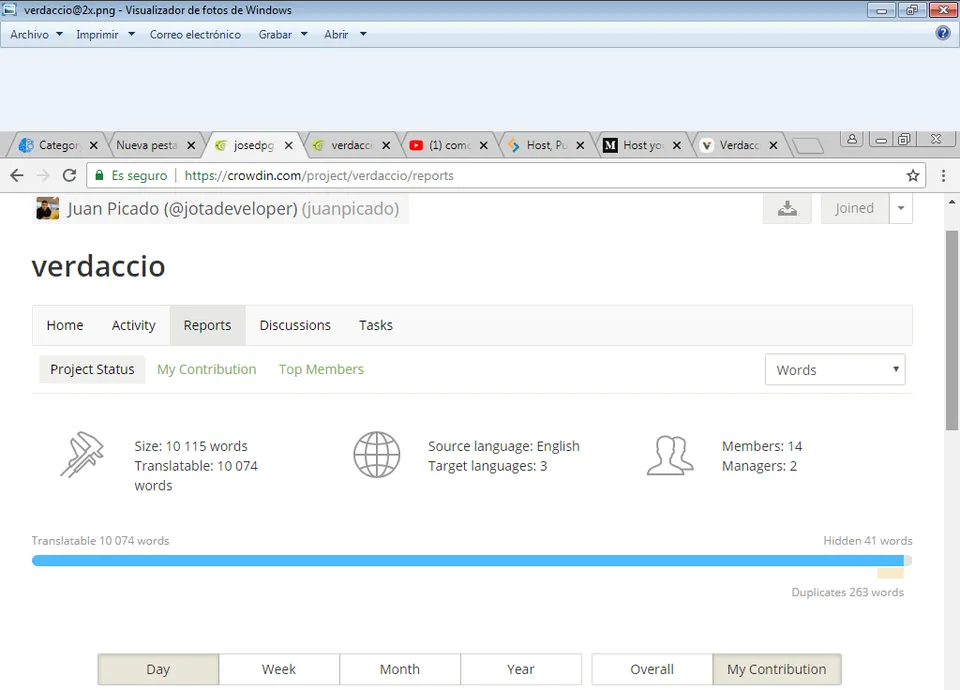The height and width of the screenshot is (690, 960).
Task: Click the Joined button
Action: pos(855,208)
